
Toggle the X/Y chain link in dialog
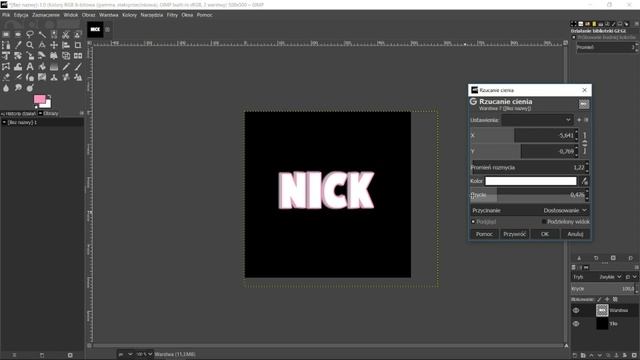[584, 143]
